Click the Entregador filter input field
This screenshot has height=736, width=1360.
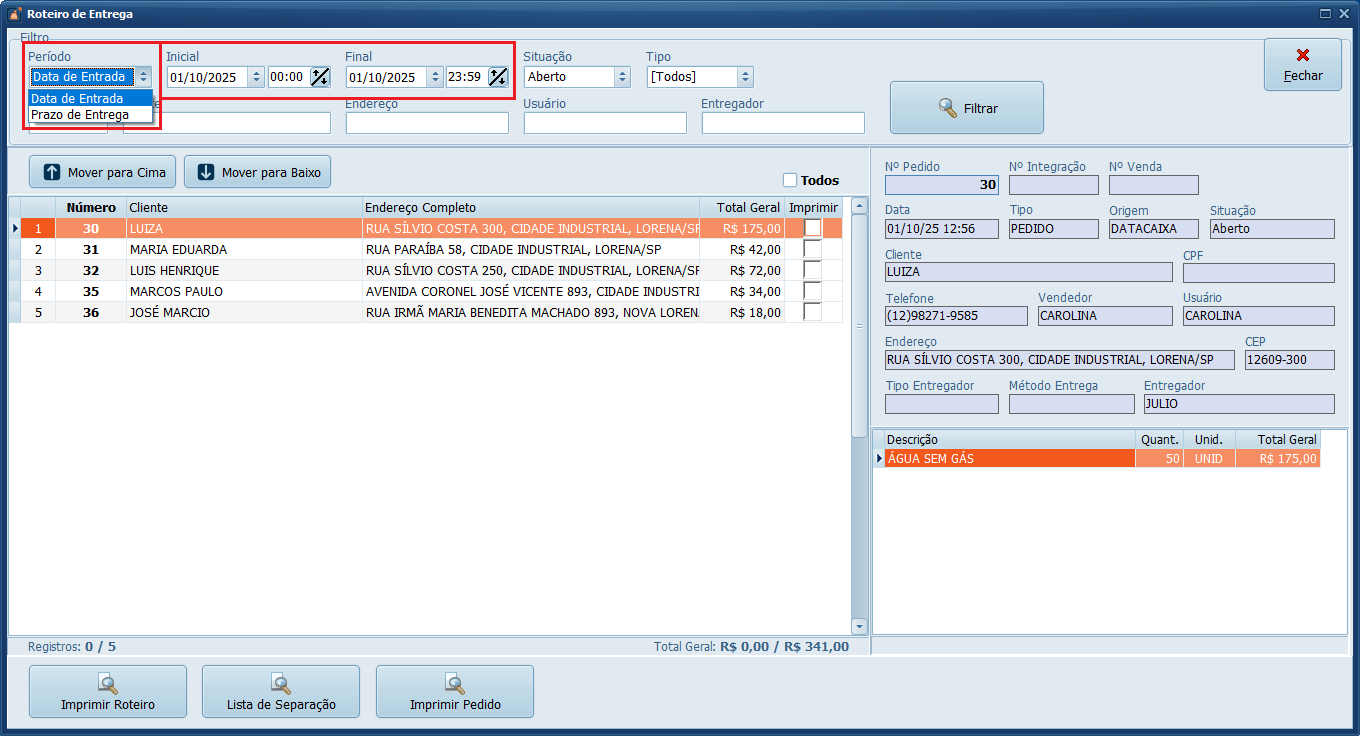point(783,123)
